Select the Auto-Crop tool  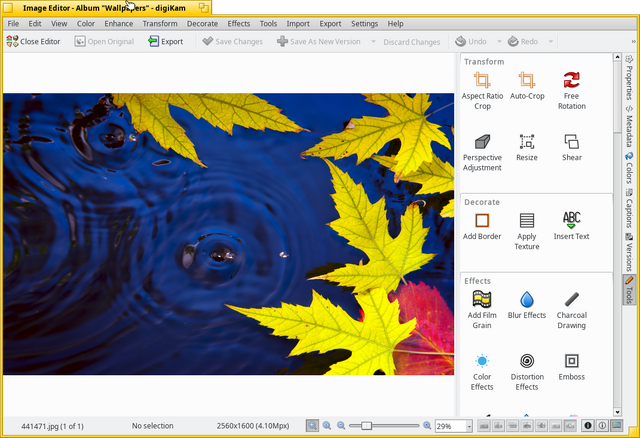coord(527,86)
